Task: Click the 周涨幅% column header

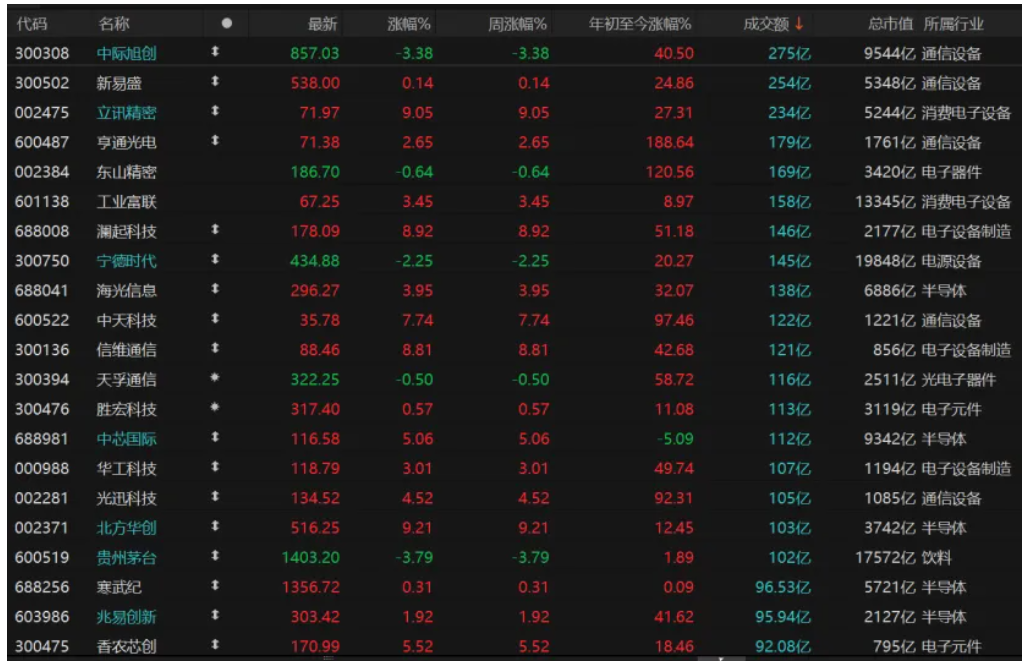Action: (517, 24)
